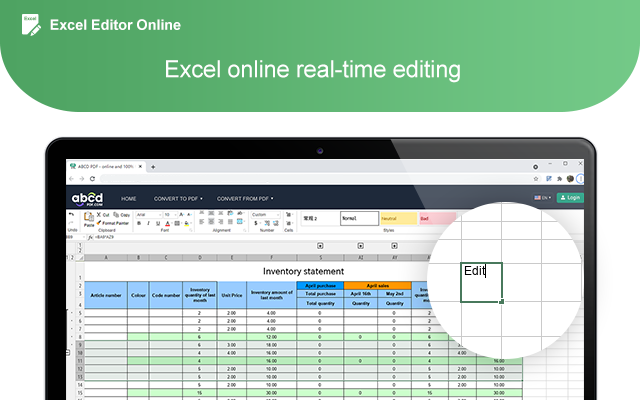This screenshot has width=640, height=400.
Task: Open a new browser tab
Action: pyautogui.click(x=153, y=167)
